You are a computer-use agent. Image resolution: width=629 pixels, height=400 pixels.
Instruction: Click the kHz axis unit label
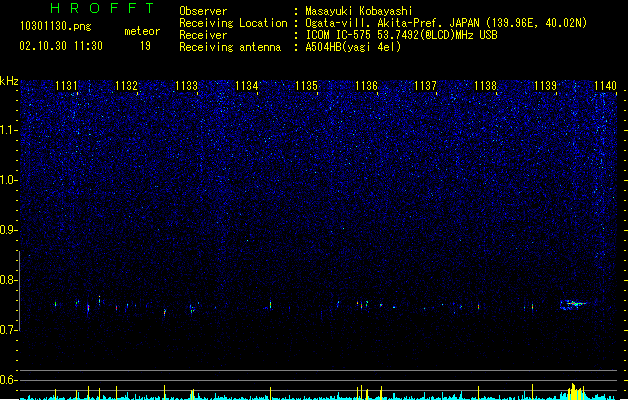(x=9, y=81)
